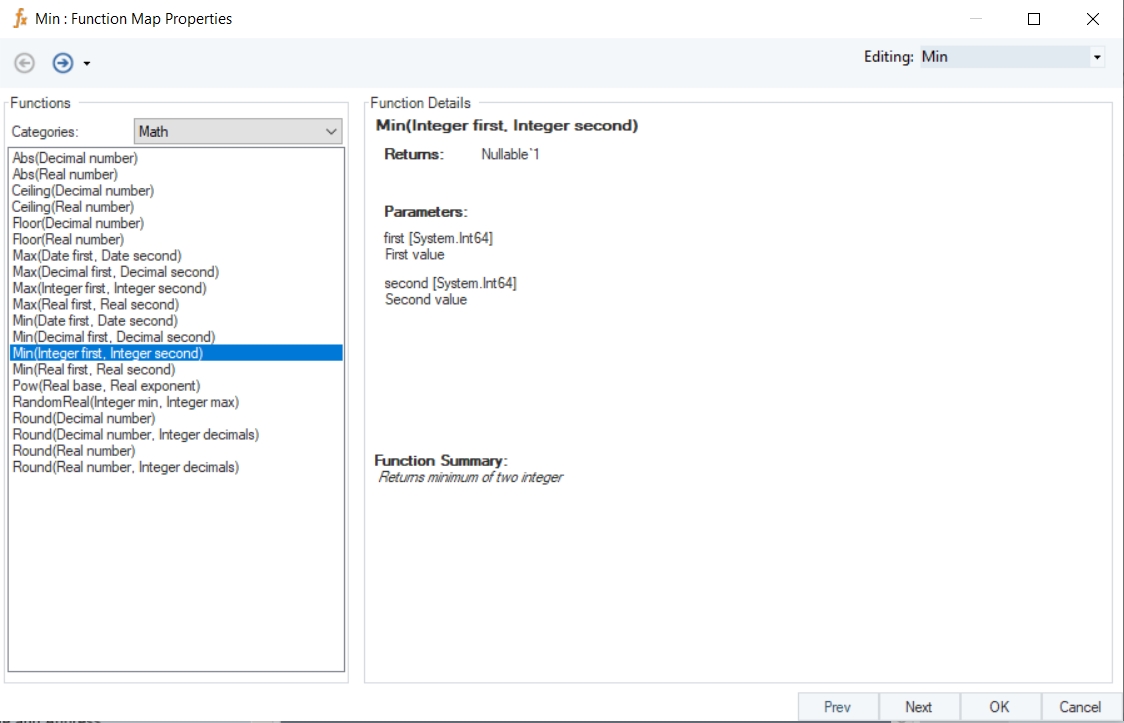Select Abs(Decimal number) function
1124x723 pixels.
[75, 158]
